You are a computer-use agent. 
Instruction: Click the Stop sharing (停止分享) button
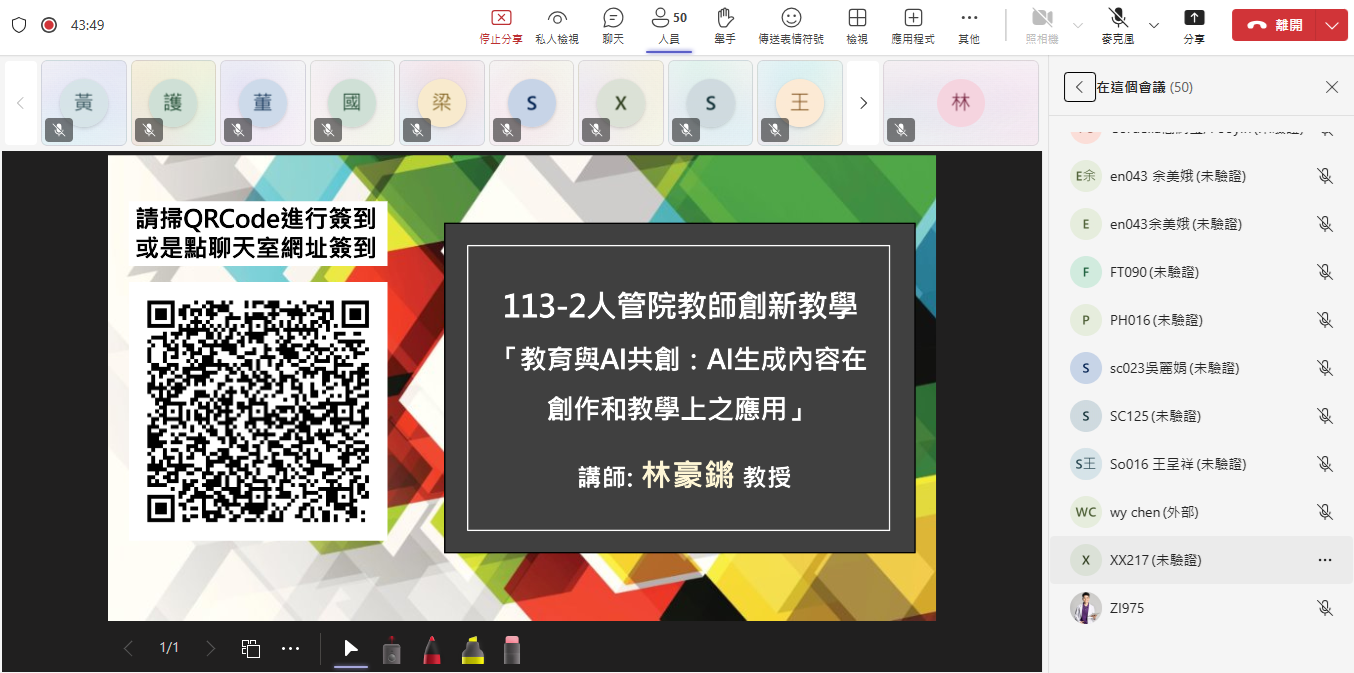tap(501, 27)
